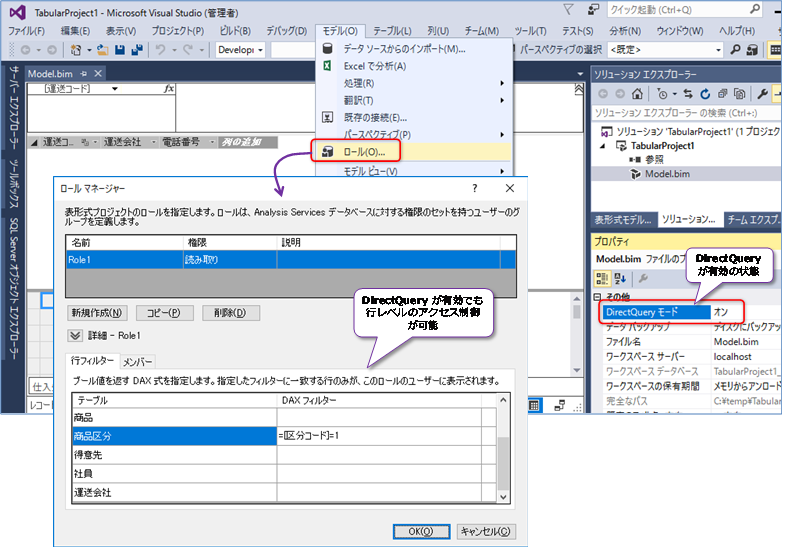The width and height of the screenshot is (800, 549).
Task: Collapse the 詳細 - Role1 details section
Action: tap(75, 335)
